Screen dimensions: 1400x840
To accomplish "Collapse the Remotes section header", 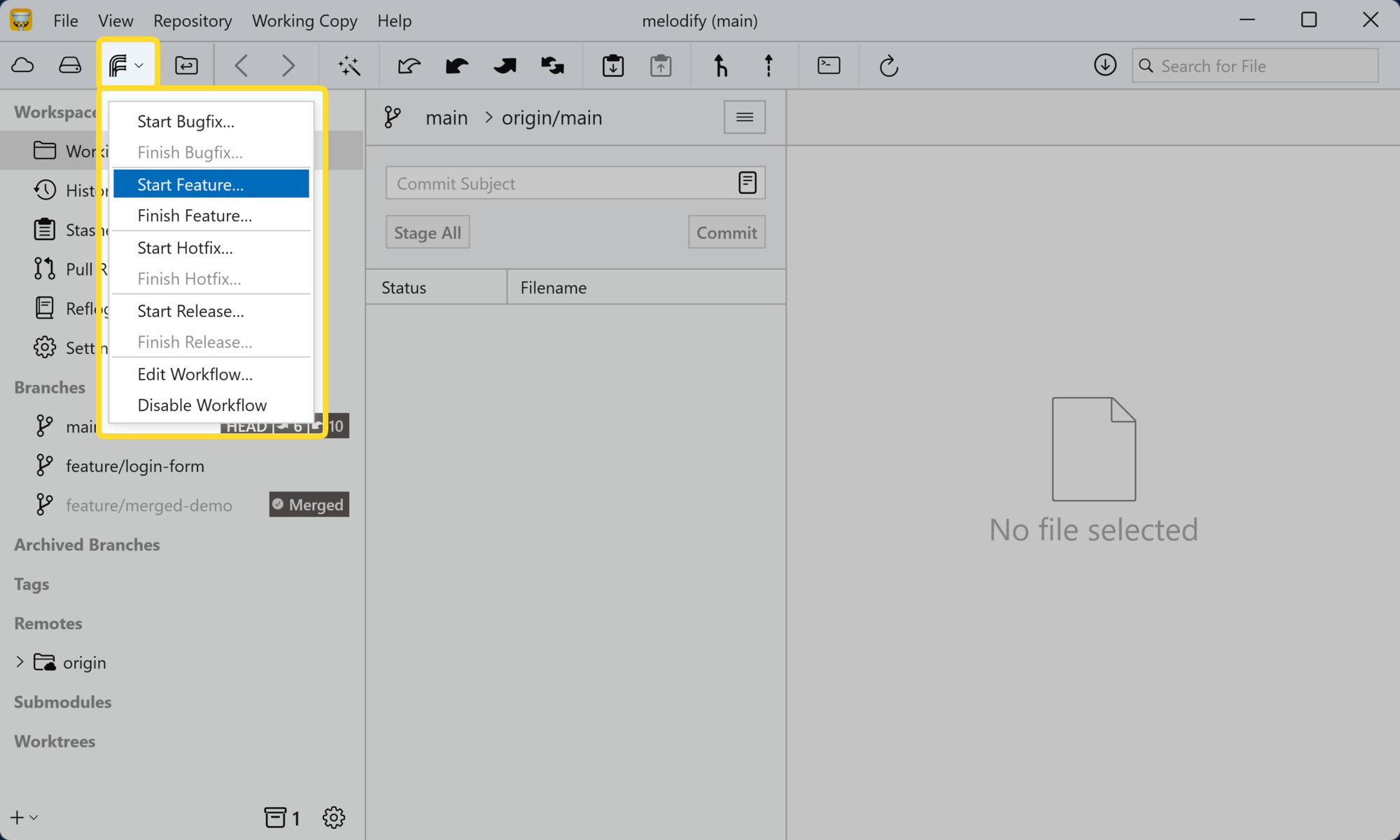I will pyautogui.click(x=48, y=623).
